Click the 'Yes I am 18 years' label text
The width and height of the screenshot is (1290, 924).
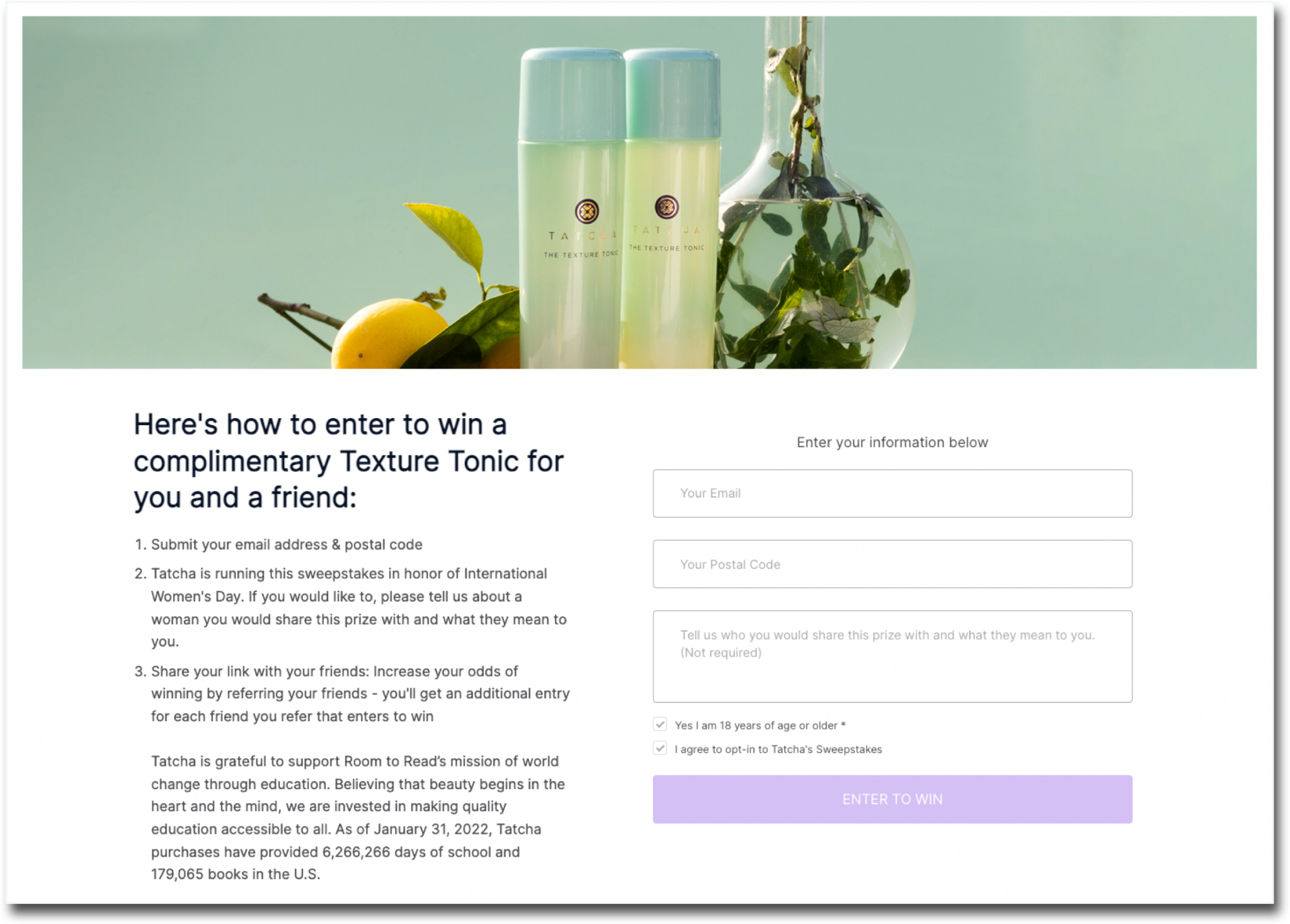tap(760, 726)
